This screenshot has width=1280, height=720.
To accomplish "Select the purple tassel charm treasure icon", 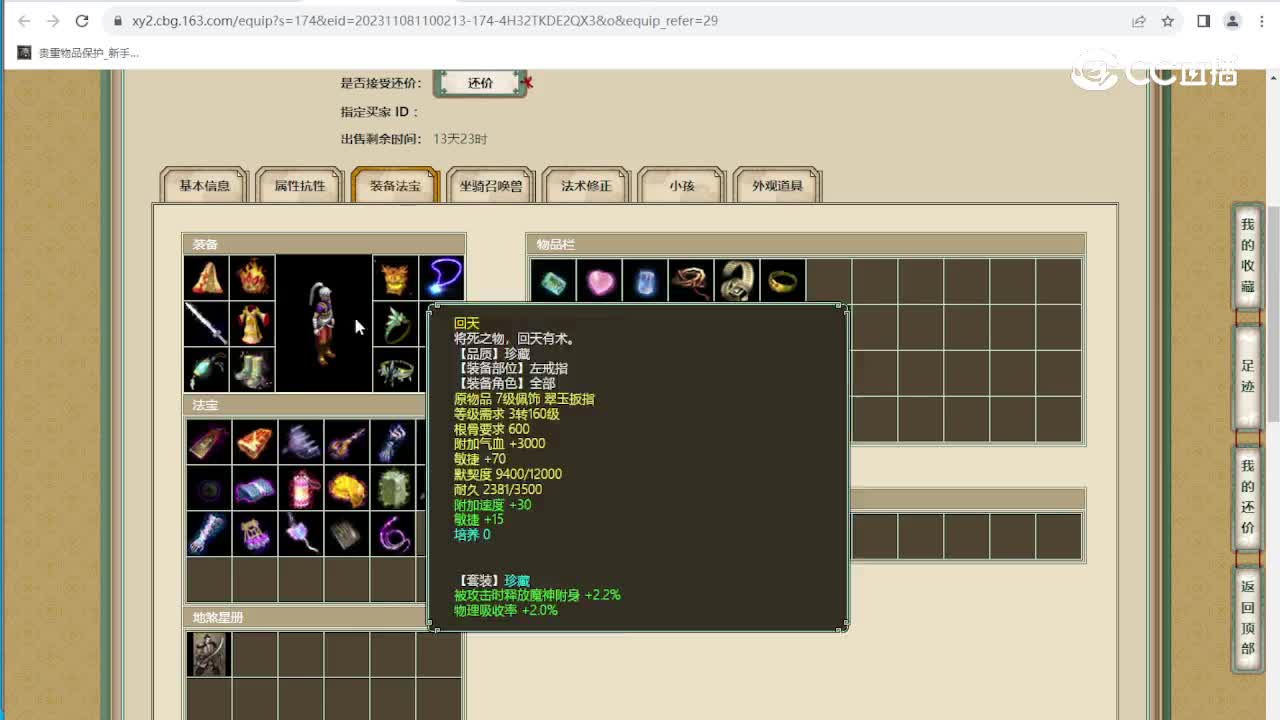I will (301, 534).
